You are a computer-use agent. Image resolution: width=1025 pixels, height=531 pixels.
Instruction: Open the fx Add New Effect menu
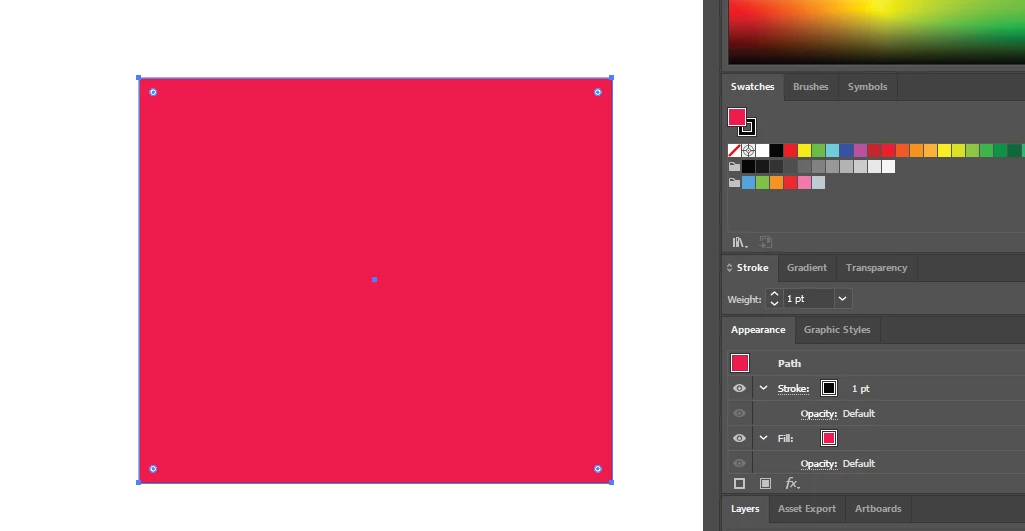[792, 483]
